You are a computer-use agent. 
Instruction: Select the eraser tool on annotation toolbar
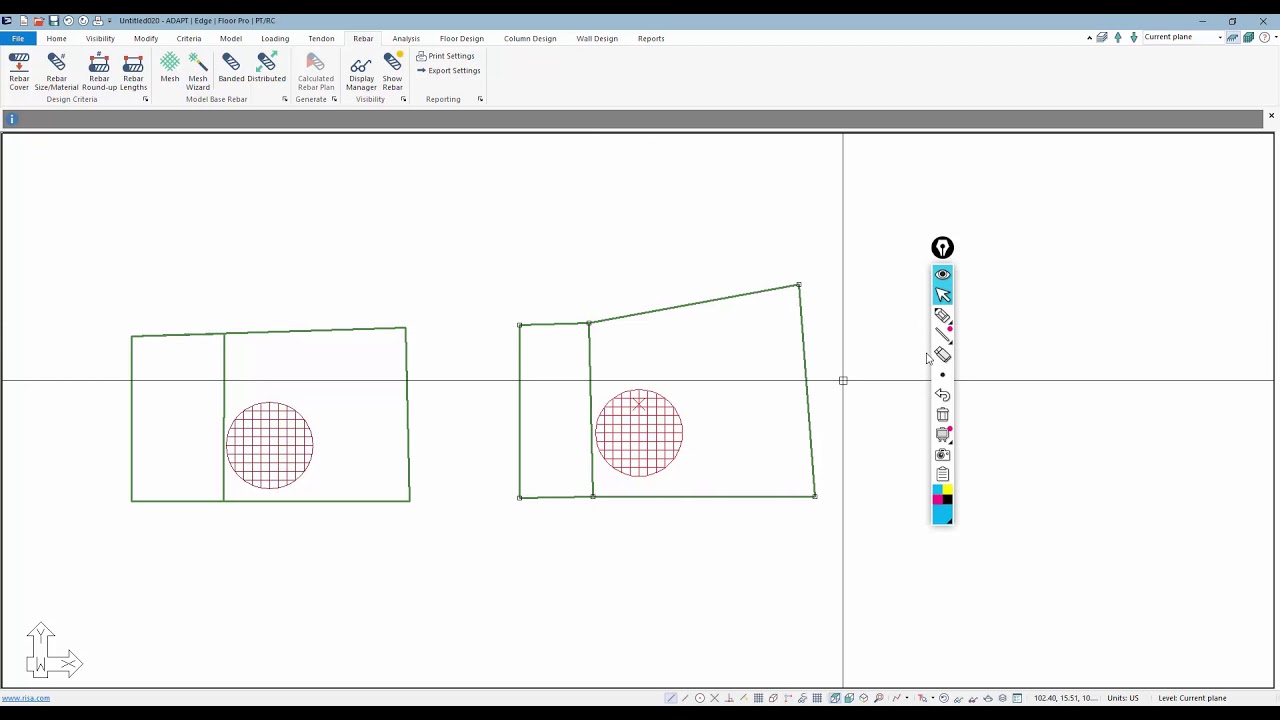click(x=942, y=355)
